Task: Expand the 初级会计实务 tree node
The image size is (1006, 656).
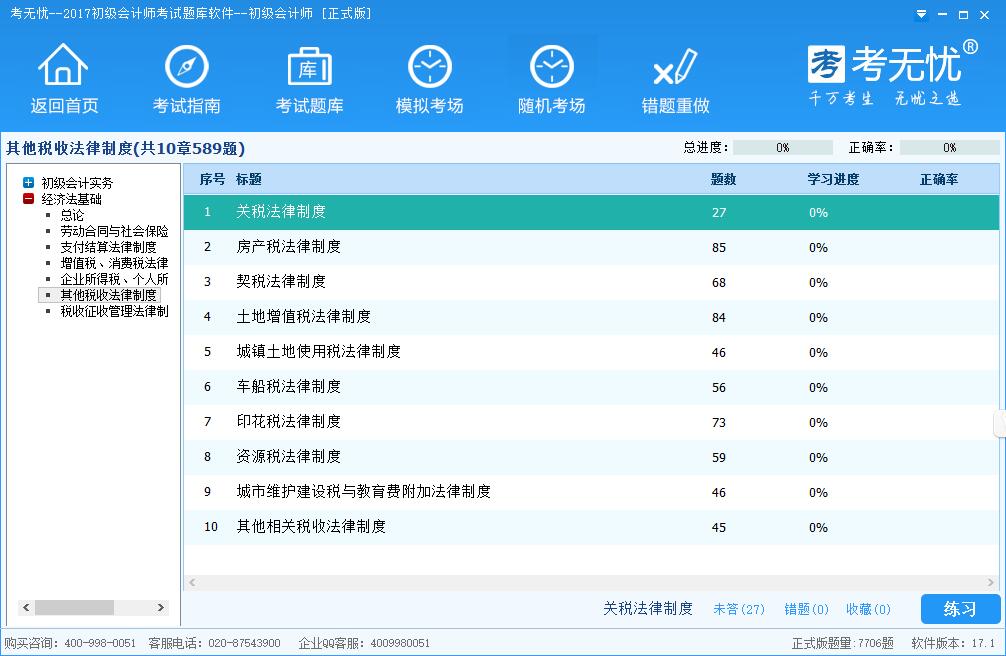Action: click(28, 183)
